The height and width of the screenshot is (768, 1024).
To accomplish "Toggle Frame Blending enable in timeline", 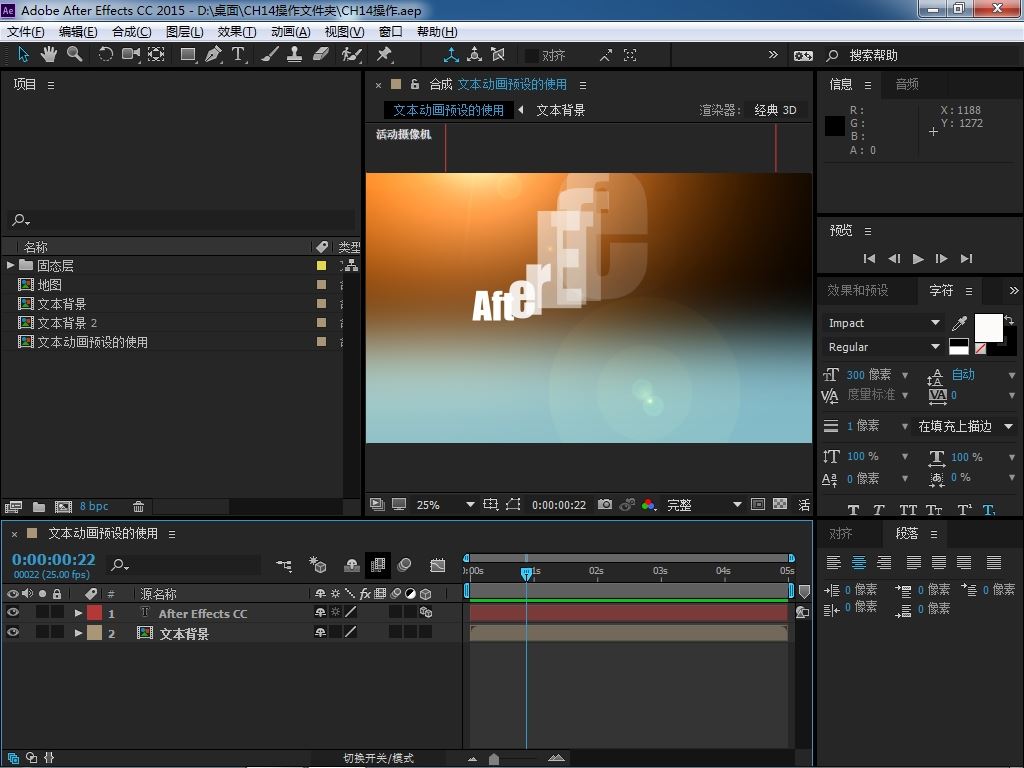I will (x=377, y=566).
